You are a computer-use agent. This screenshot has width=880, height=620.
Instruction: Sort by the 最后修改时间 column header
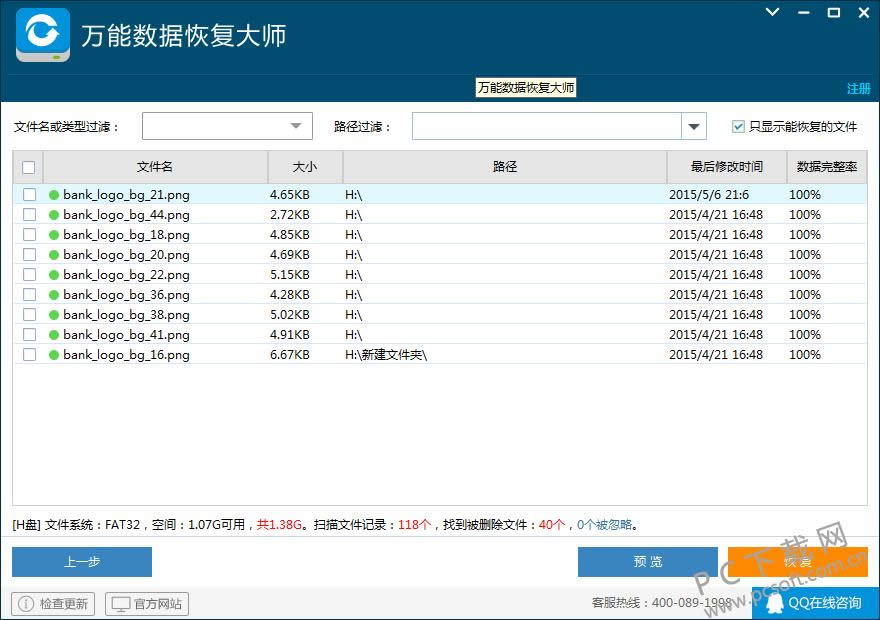coord(727,167)
